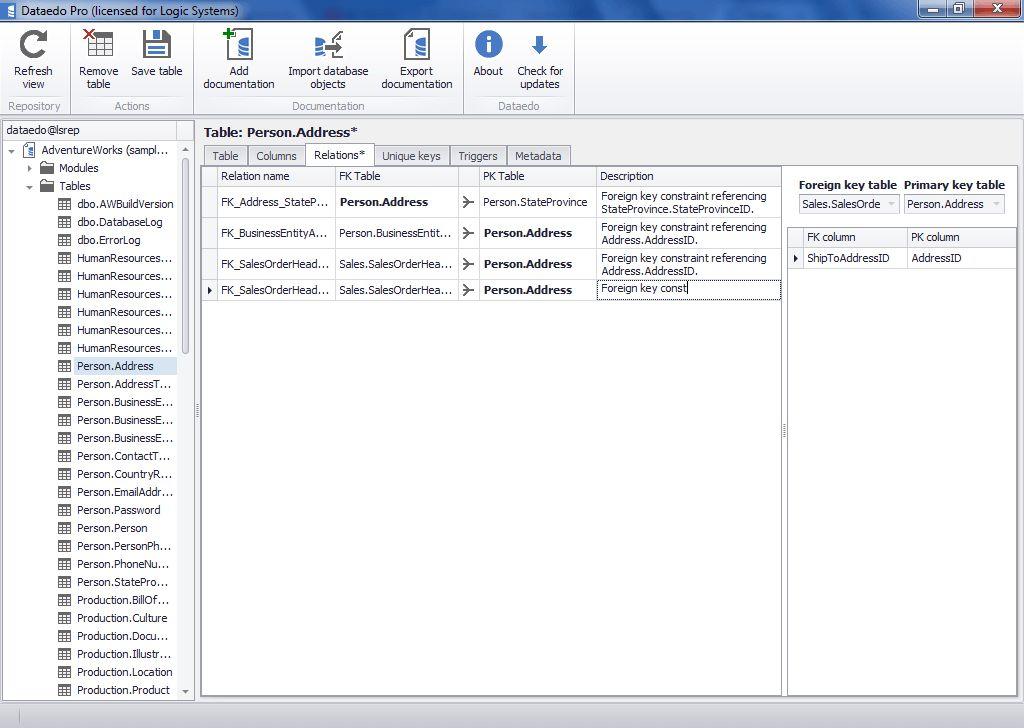Click the tree scroll-down arrow
Screen dimensions: 1024x728
tap(185, 691)
